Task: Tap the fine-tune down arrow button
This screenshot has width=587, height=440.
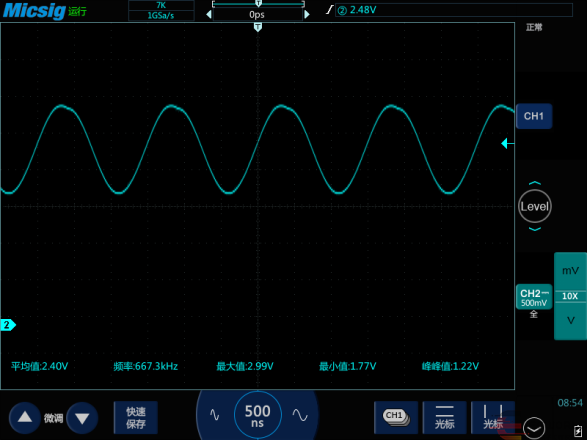Action: click(82, 418)
